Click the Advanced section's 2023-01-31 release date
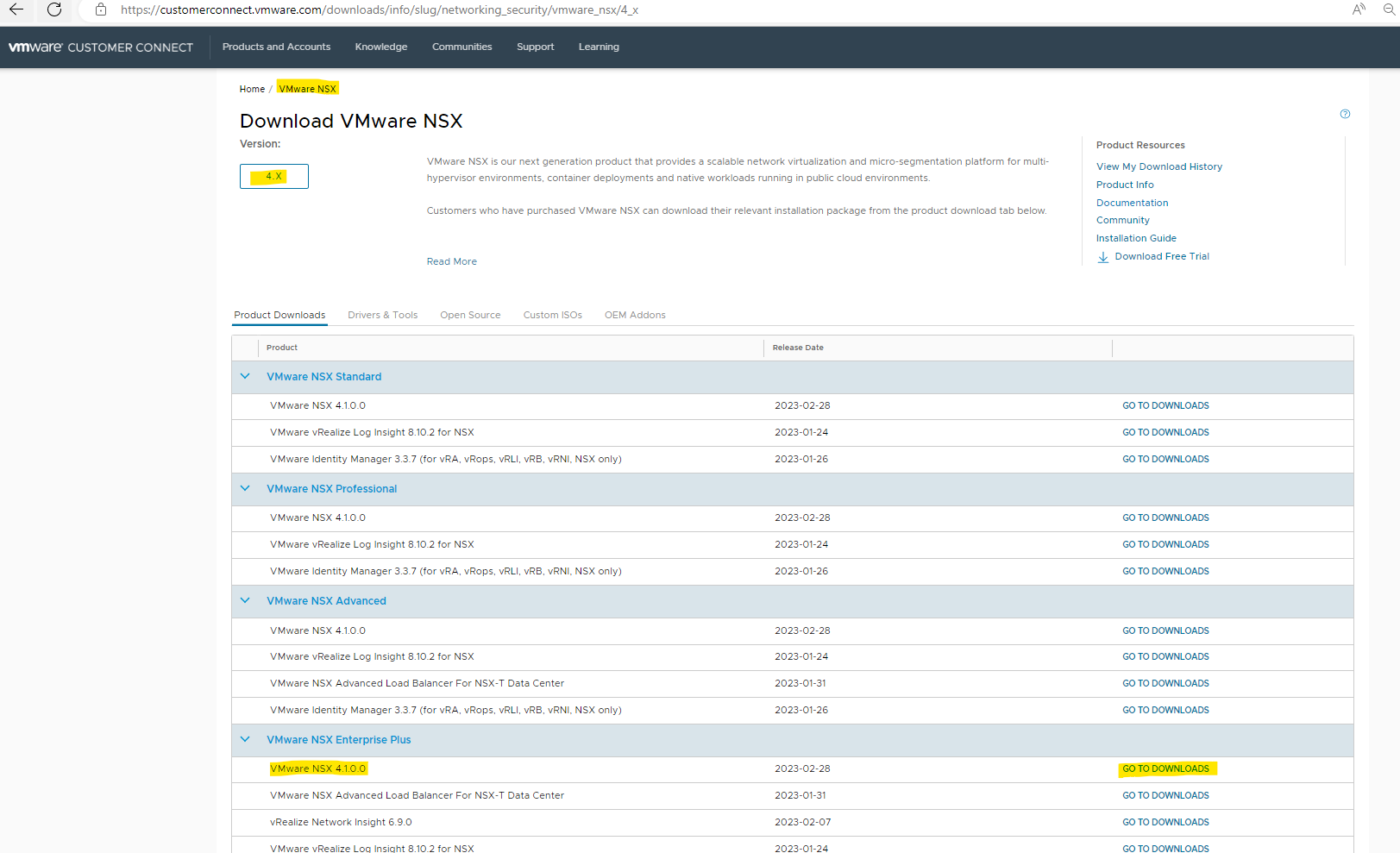Screen dimensions: 1400x853 pos(800,684)
